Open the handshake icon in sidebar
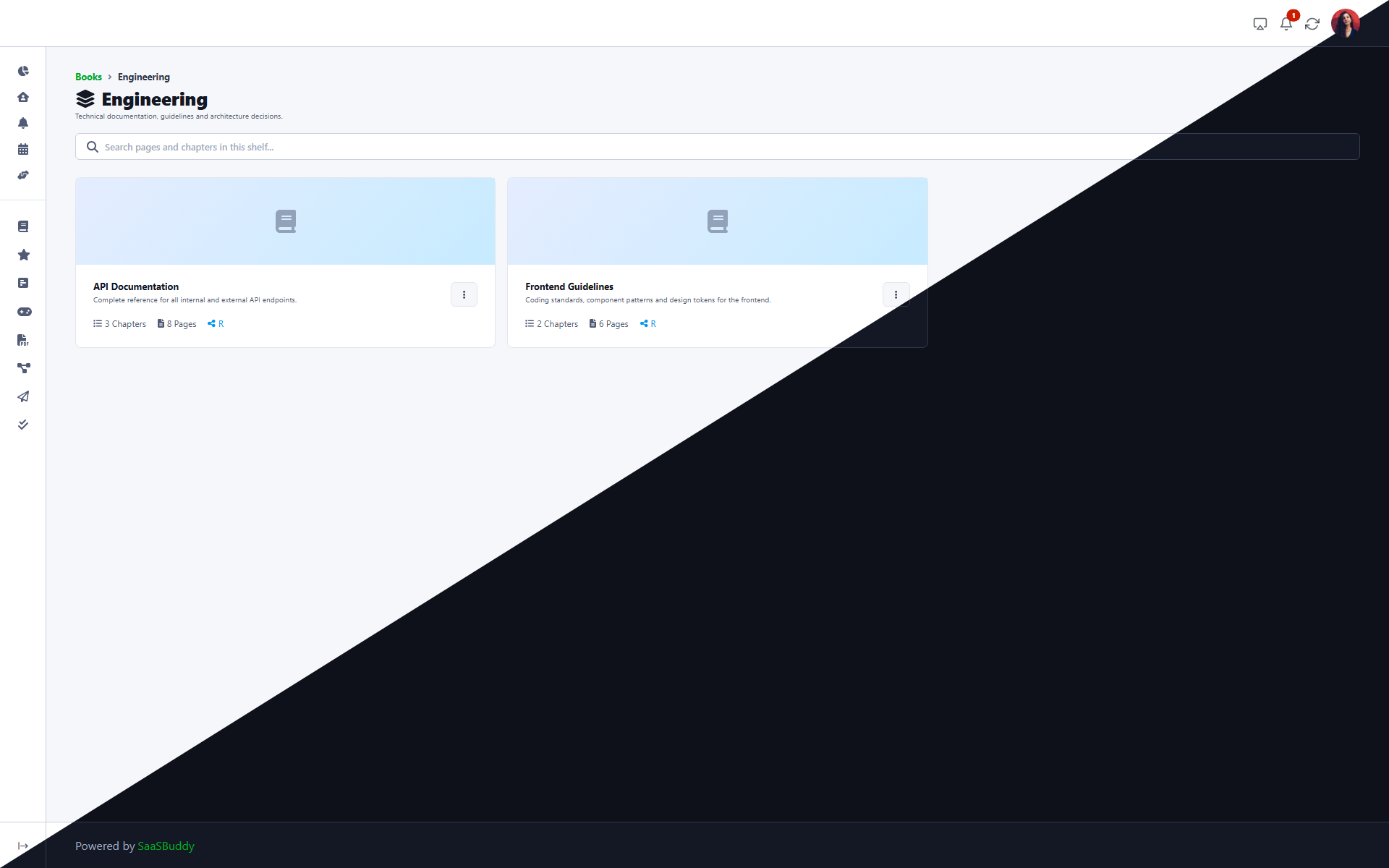Viewport: 1389px width, 868px height. click(x=23, y=175)
